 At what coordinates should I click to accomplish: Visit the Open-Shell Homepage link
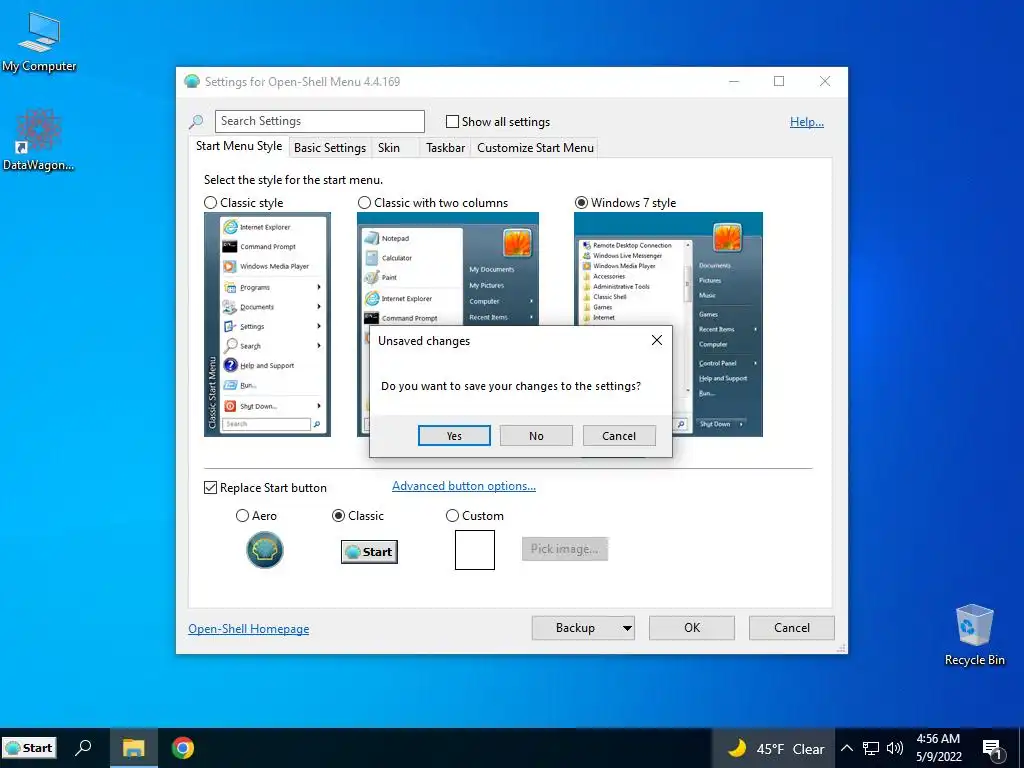(249, 629)
